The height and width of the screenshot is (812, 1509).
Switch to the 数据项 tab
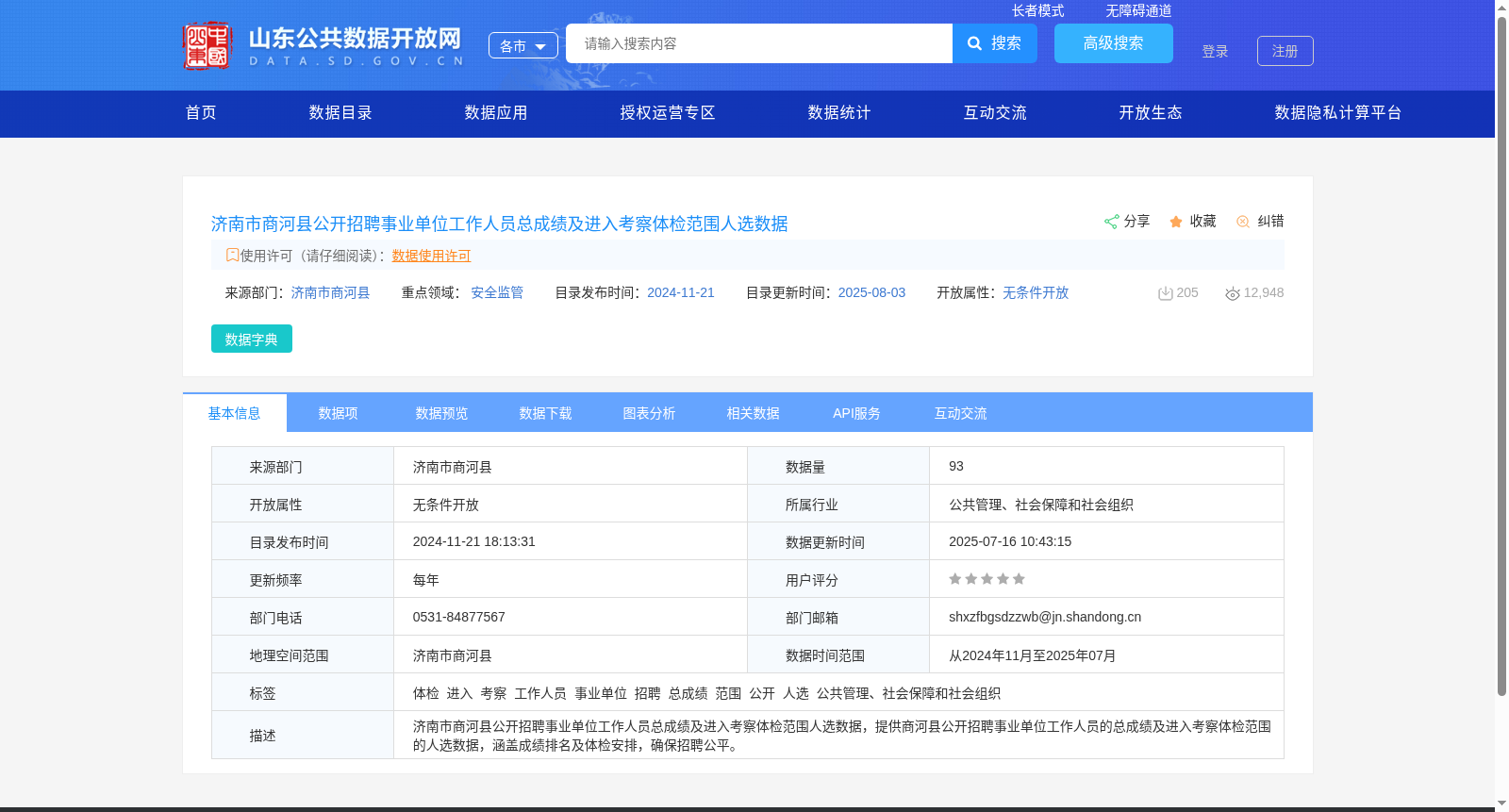(x=339, y=413)
